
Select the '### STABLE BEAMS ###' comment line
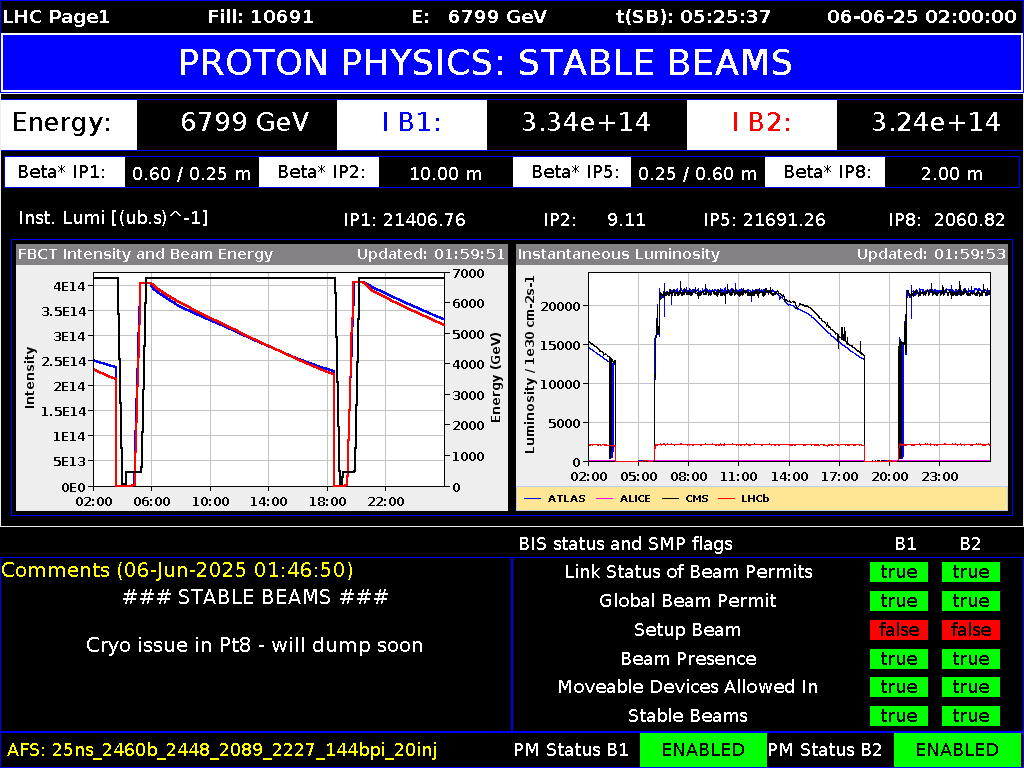click(255, 597)
